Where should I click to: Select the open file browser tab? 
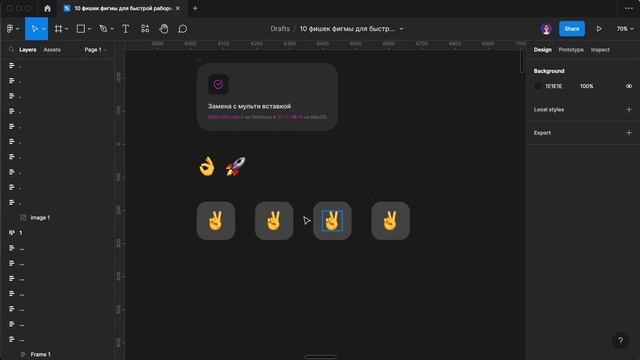coord(122,8)
